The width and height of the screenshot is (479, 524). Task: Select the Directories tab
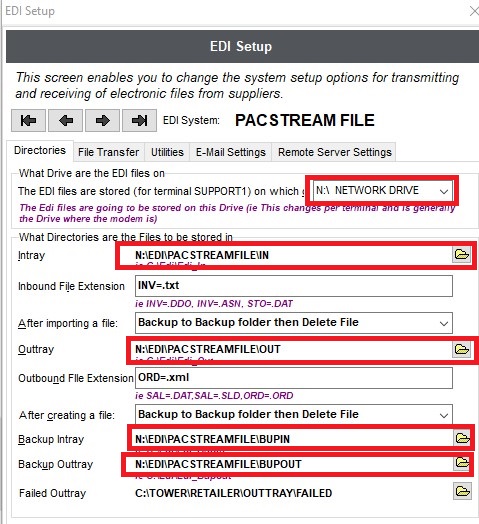coord(40,150)
